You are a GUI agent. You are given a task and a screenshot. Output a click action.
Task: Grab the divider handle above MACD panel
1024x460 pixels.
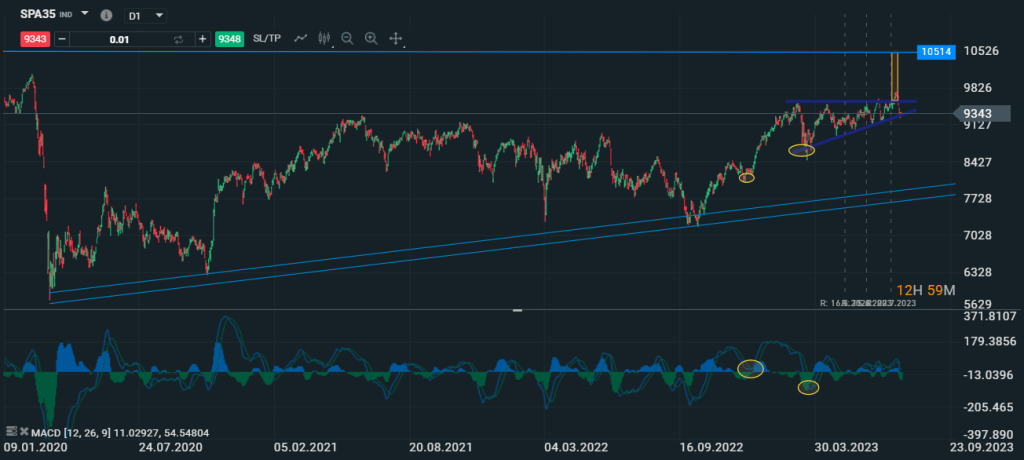517,310
